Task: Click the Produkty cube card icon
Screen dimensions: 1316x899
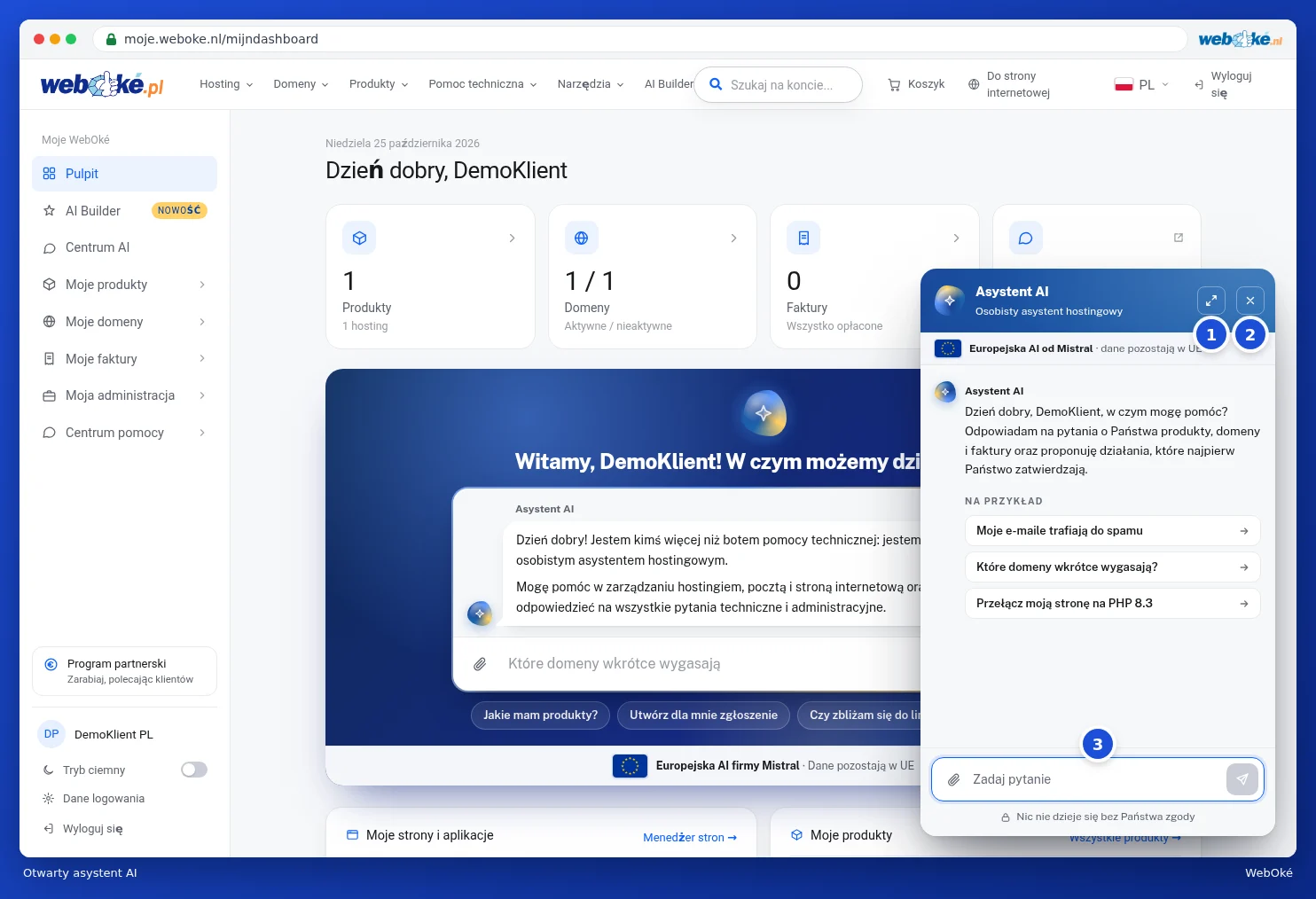Action: 359,238
